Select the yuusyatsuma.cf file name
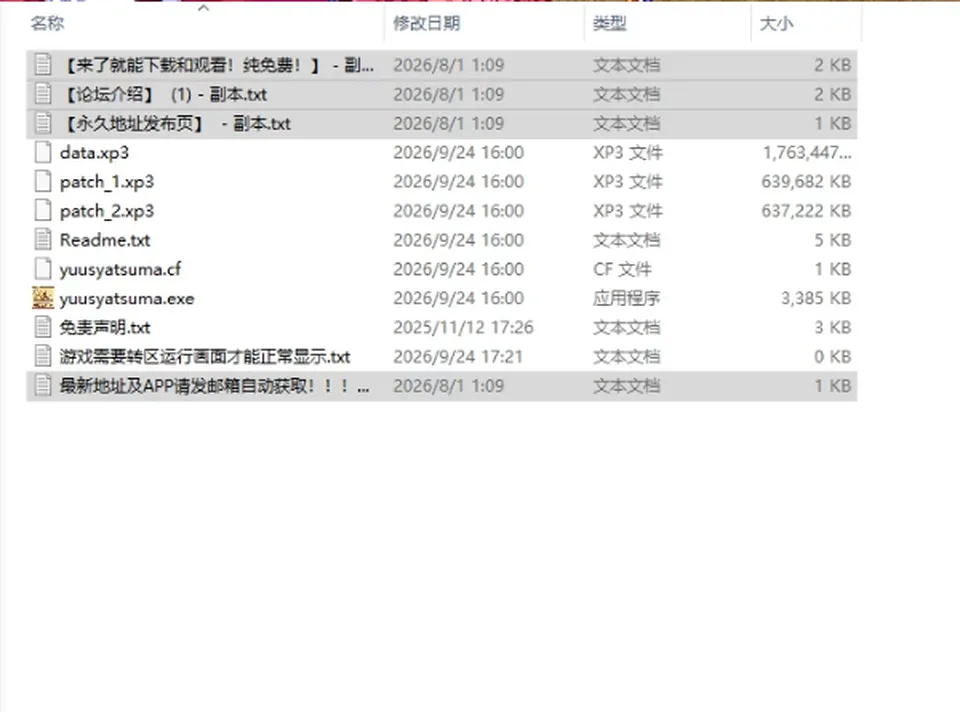Viewport: 960px width, 714px height. coord(121,269)
